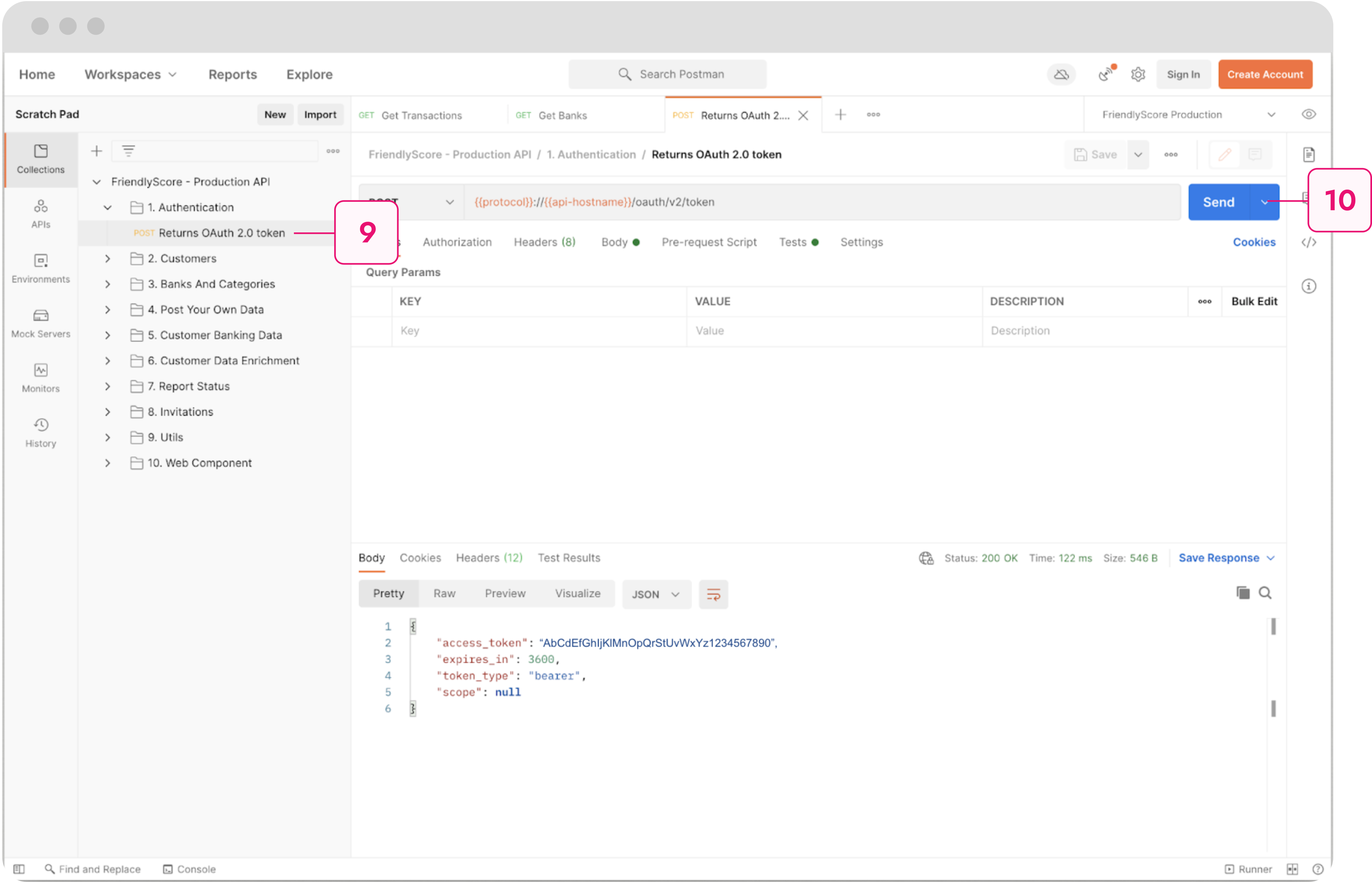This screenshot has width=1372, height=883.
Task: Click the Sign In button
Action: (x=1183, y=75)
